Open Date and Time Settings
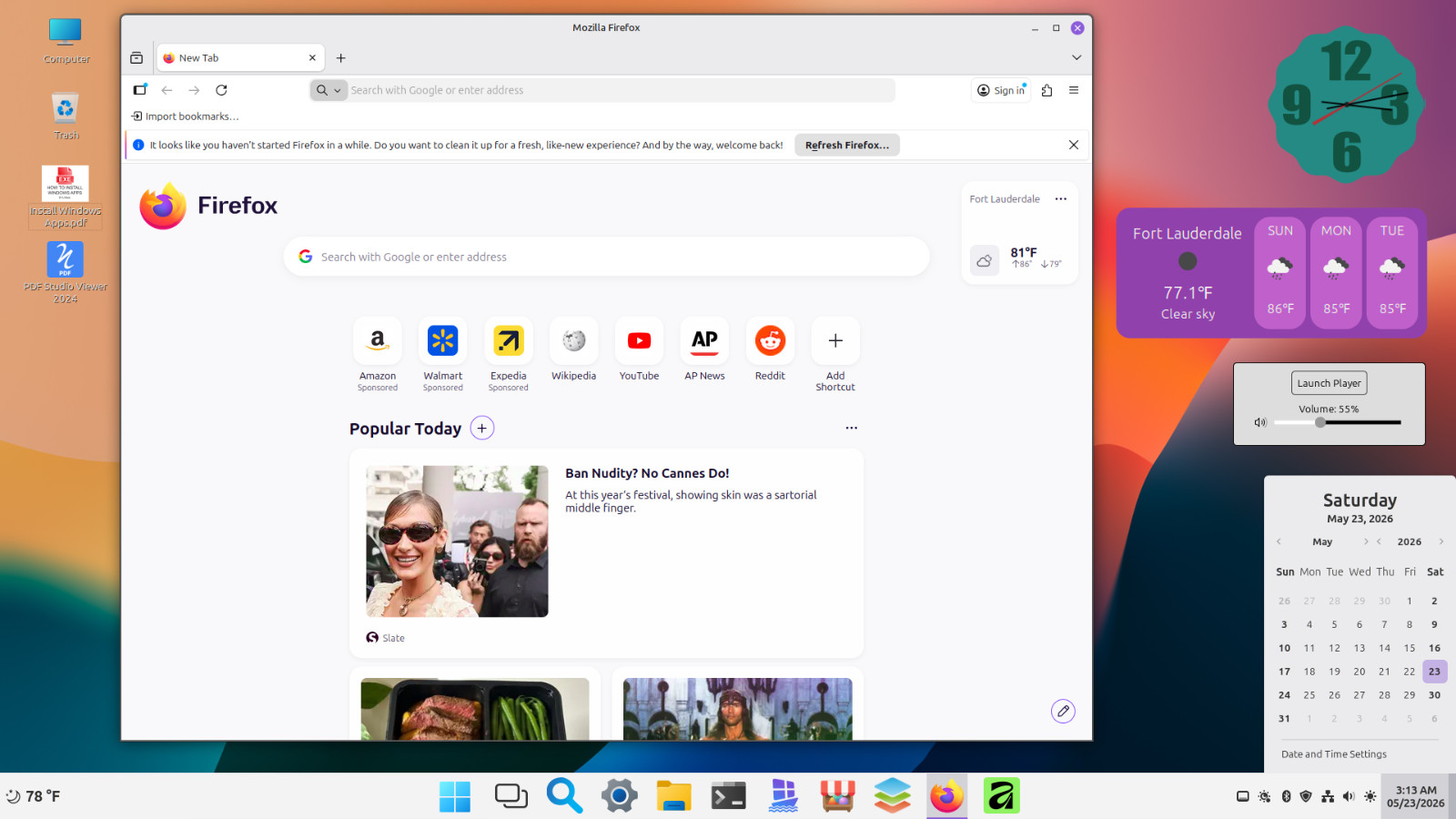 1334,754
